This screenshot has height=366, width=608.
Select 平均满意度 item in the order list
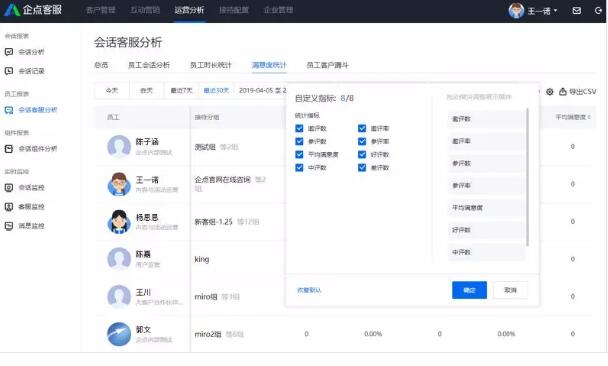485,208
